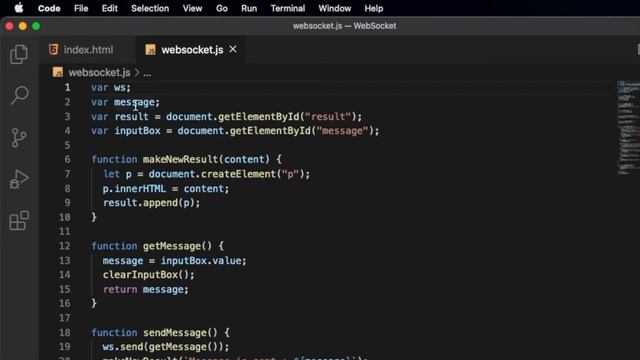Open the Source Control view
640x360 pixels.
point(18,138)
